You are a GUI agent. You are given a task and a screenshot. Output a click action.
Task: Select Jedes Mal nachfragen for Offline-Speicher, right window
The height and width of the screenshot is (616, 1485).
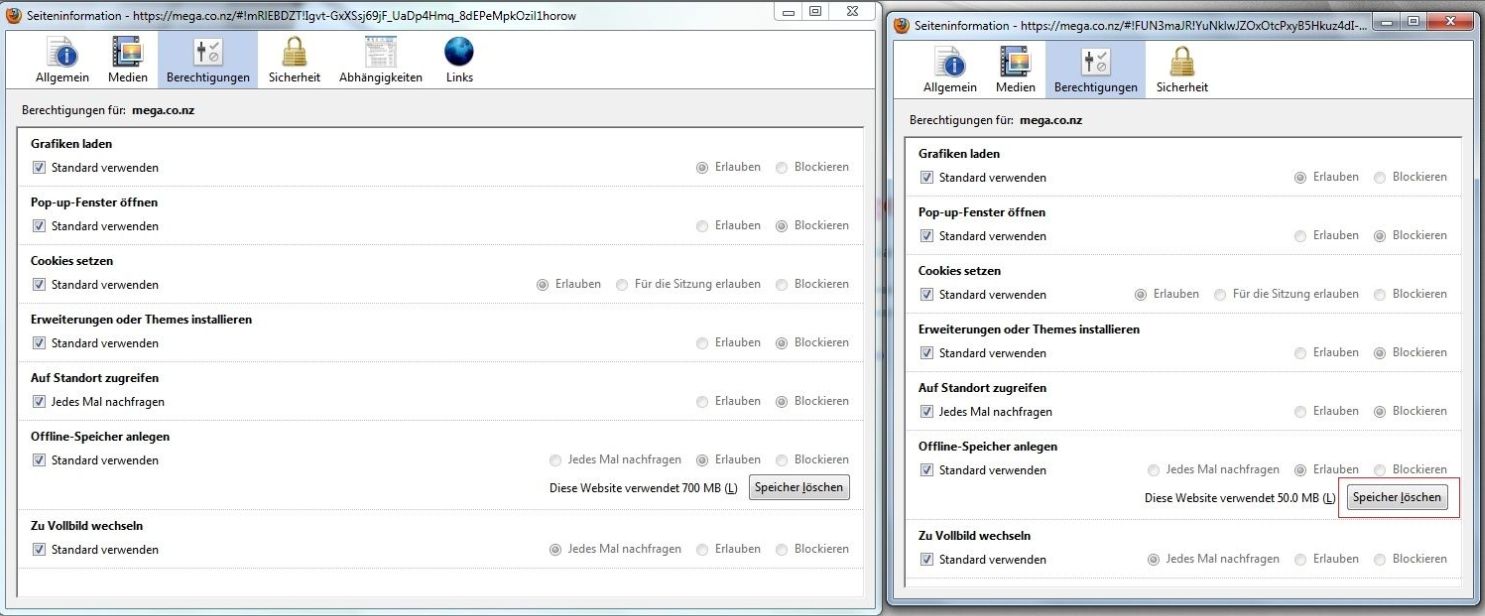[x=1153, y=470]
